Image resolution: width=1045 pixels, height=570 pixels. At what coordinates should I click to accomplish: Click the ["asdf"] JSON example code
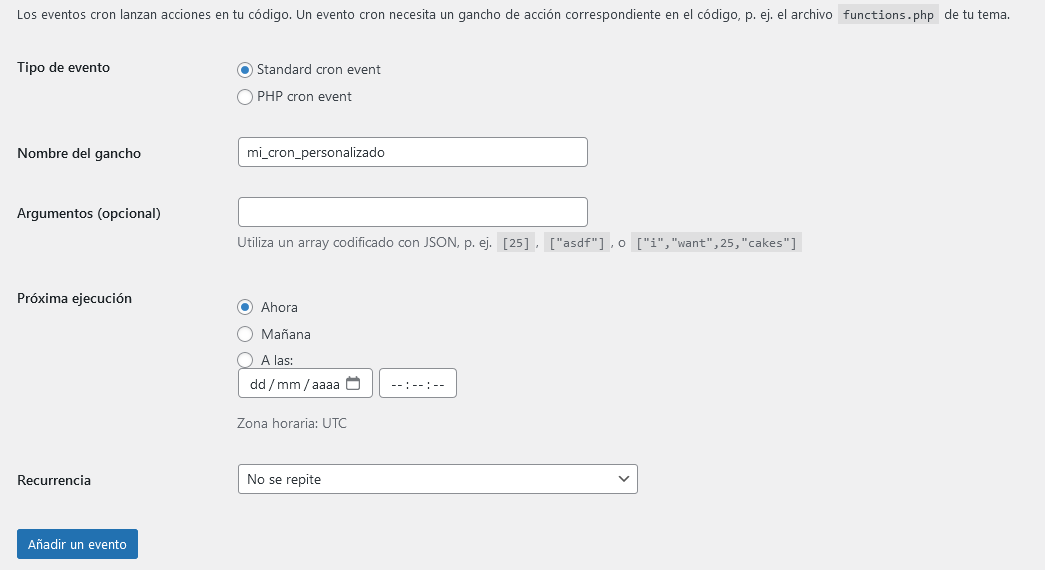(x=578, y=242)
